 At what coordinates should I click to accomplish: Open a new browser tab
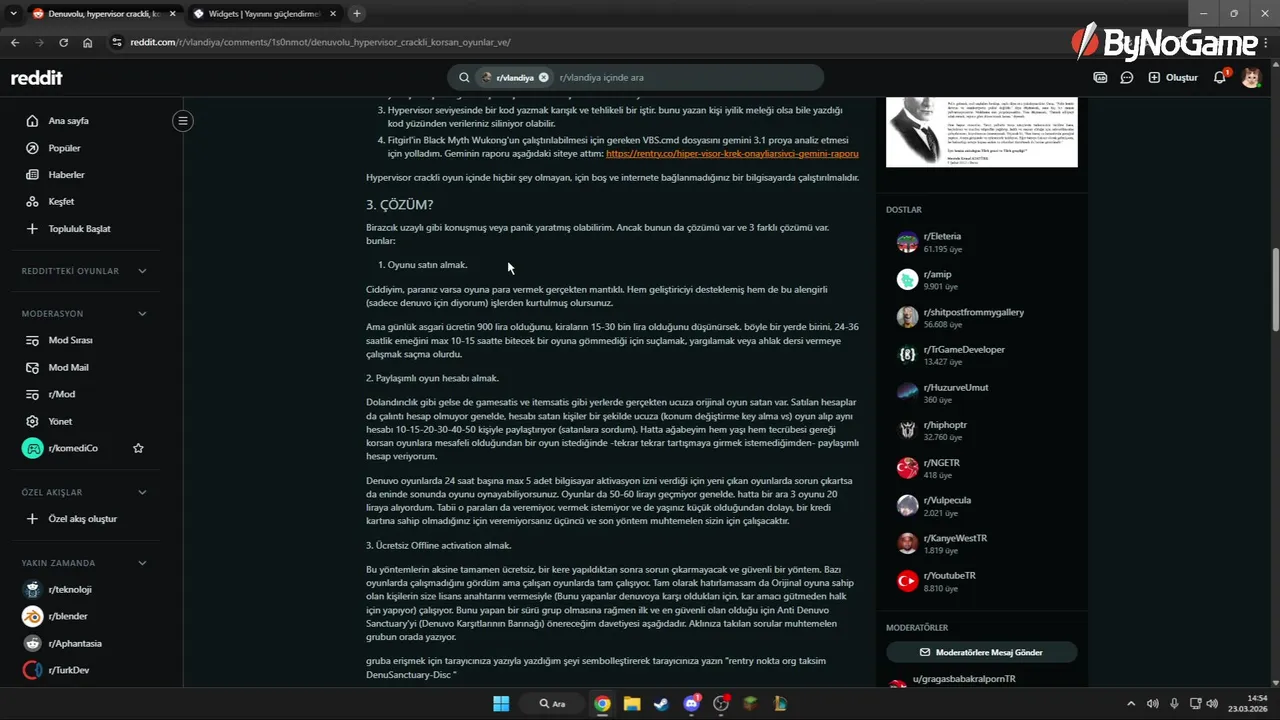[357, 13]
